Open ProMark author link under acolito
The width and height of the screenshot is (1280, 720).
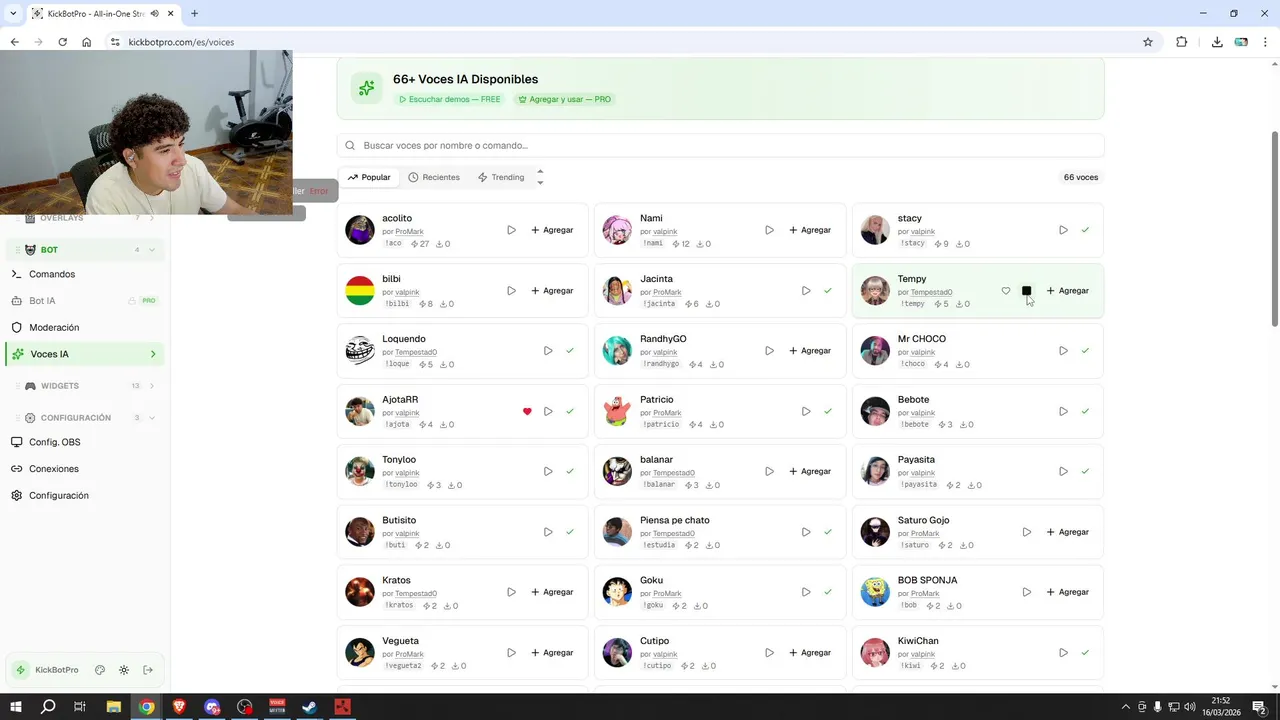(x=409, y=232)
